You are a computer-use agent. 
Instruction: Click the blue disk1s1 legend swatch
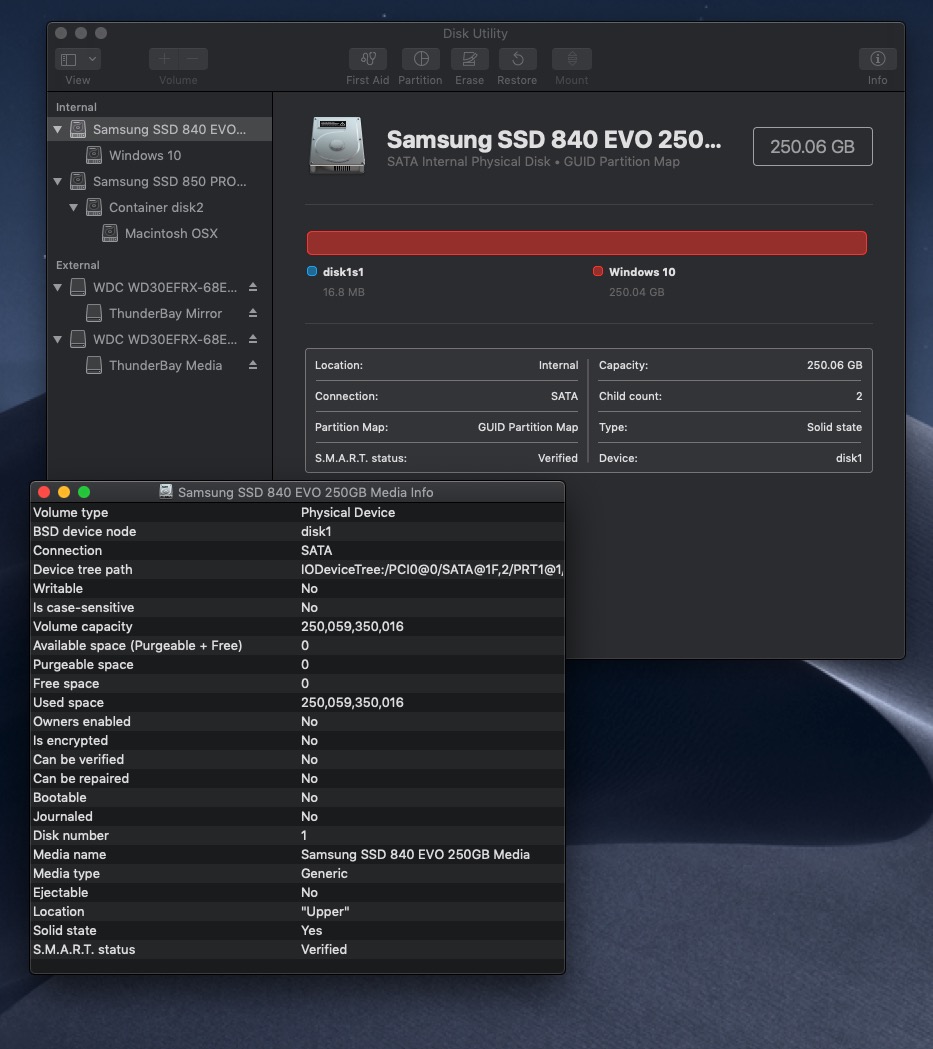point(312,272)
